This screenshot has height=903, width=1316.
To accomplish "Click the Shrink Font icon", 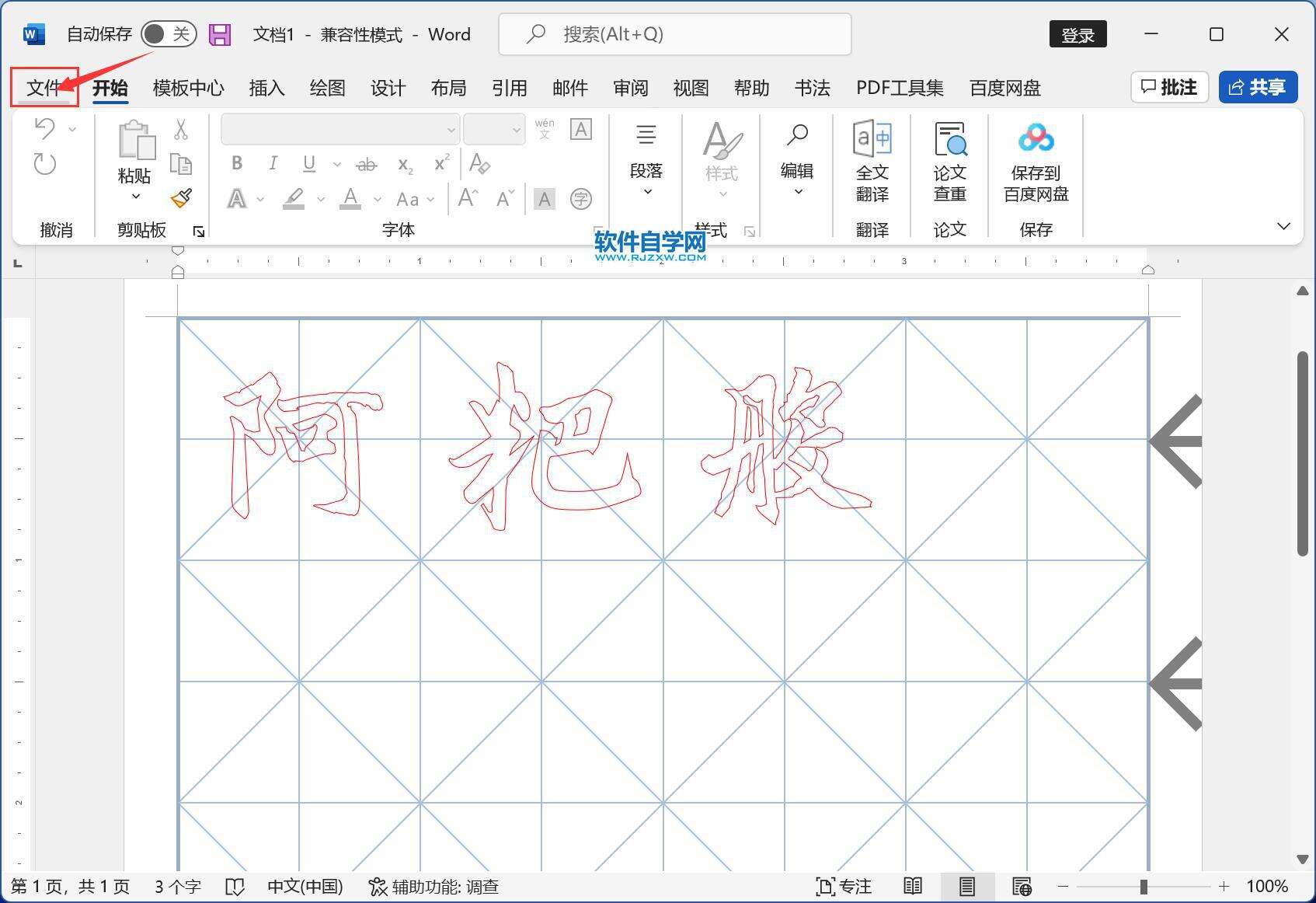I will 505,199.
